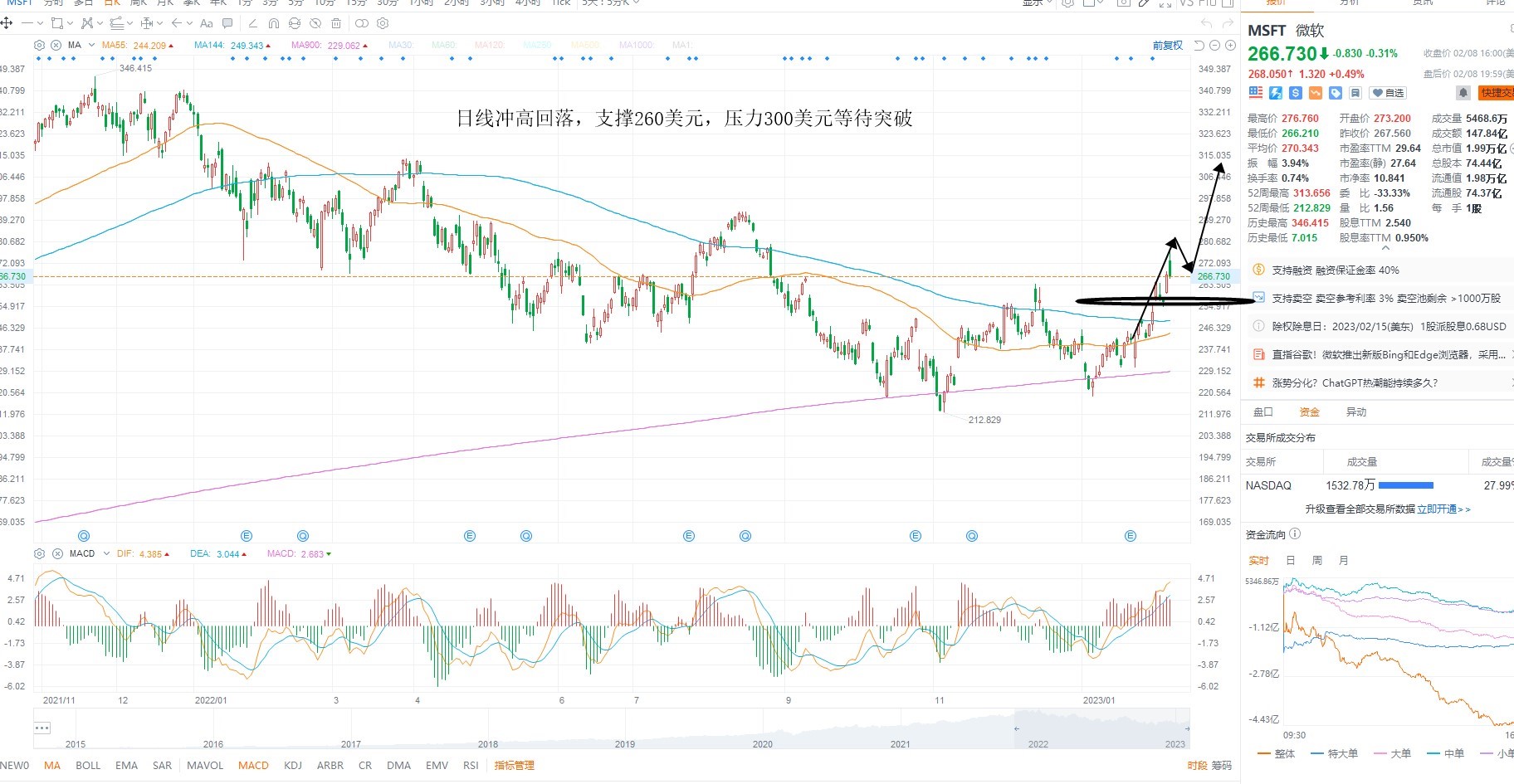Screen dimensions: 1514x784
Task: Select the eraser drawing tool
Action: click(252, 23)
